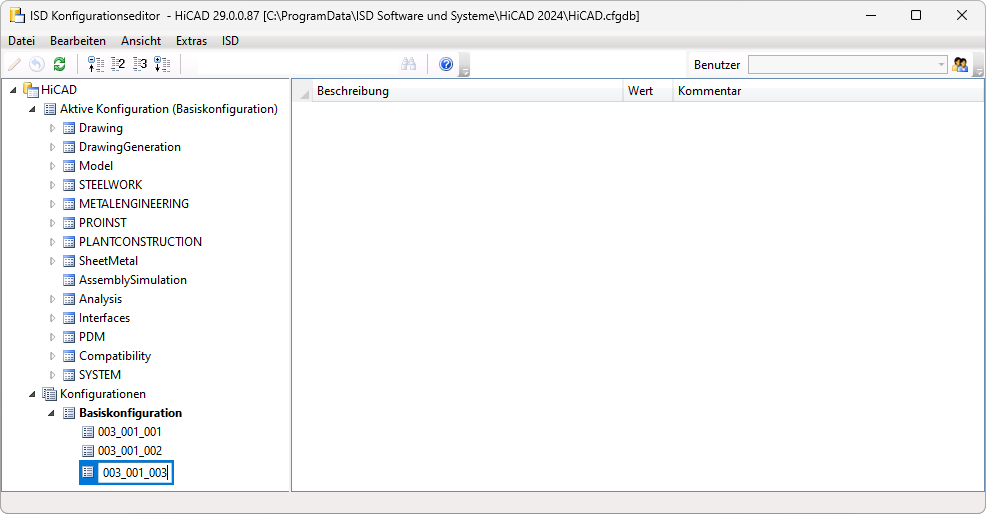Click the HiCAD root folder icon
Screen dimensions: 986x514
pyautogui.click(x=31, y=90)
